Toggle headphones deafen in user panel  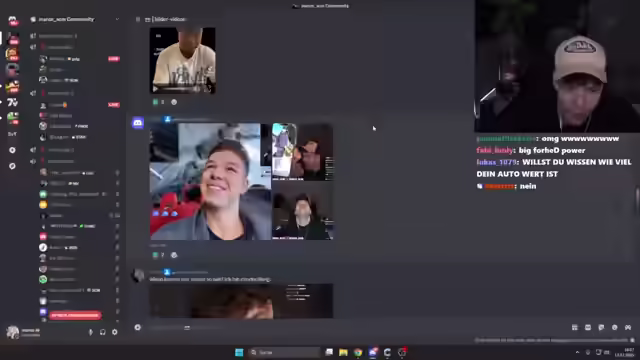(x=102, y=332)
